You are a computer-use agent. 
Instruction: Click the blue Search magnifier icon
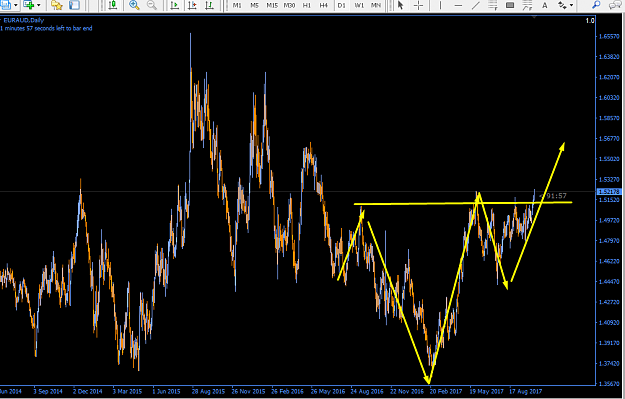(596, 5)
